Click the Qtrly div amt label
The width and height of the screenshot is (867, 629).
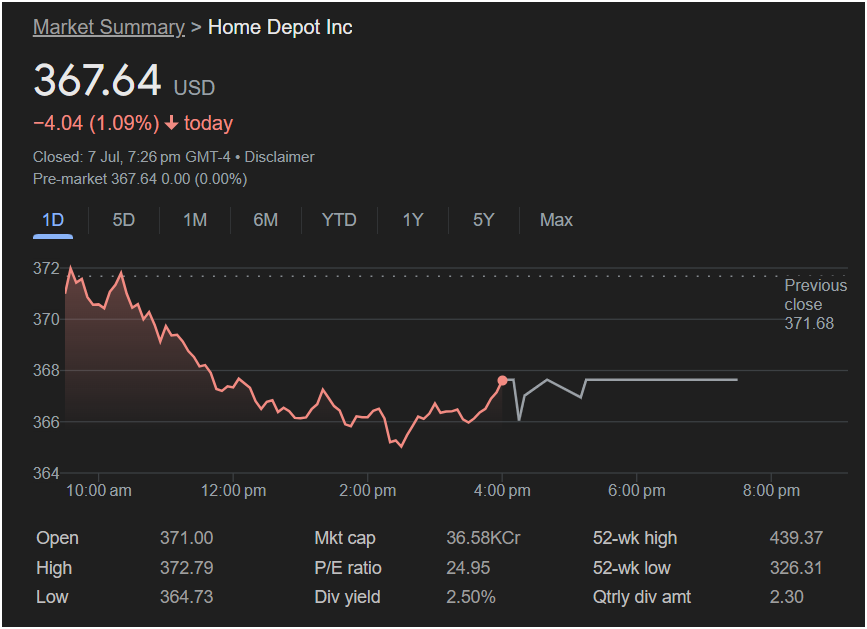click(642, 597)
